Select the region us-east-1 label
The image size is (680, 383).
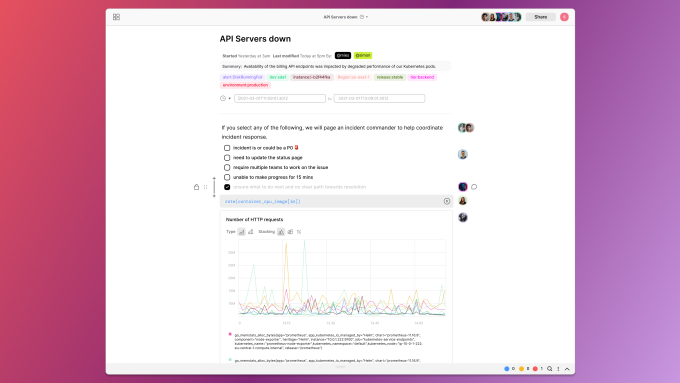pos(353,77)
